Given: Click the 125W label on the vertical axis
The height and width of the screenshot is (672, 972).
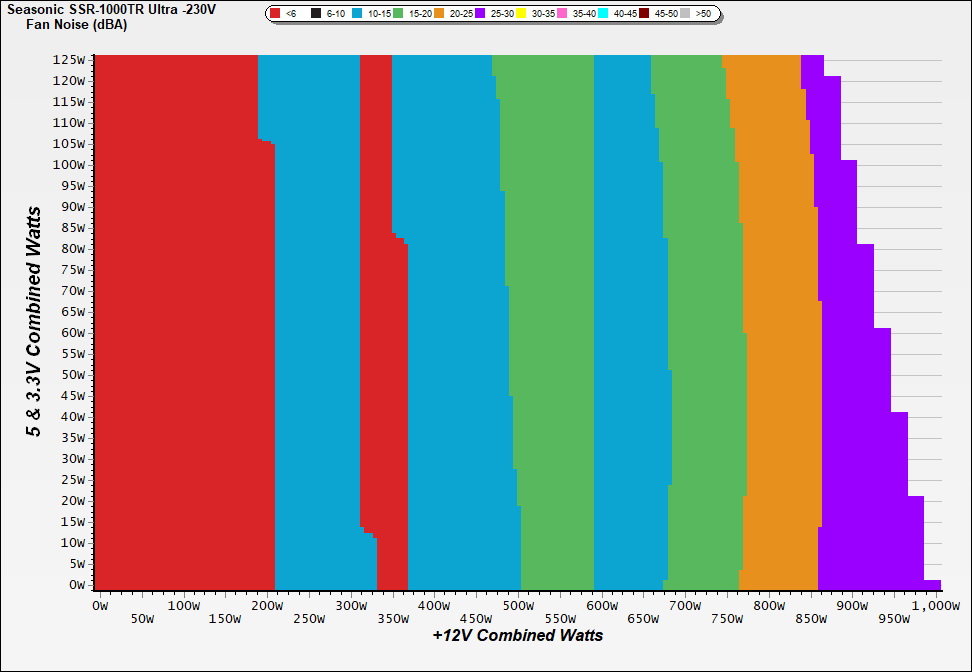Looking at the screenshot, I should click(69, 59).
